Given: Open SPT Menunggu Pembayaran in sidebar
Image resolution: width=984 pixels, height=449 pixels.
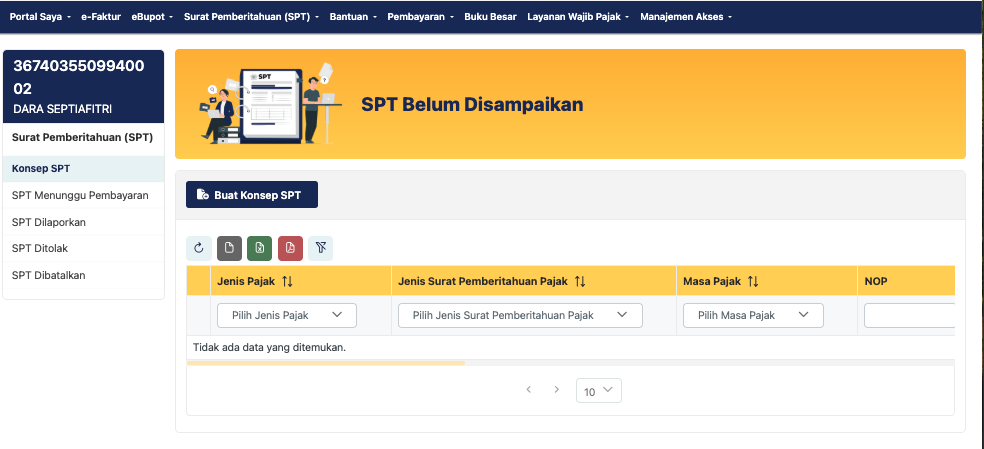Looking at the screenshot, I should click(x=80, y=195).
